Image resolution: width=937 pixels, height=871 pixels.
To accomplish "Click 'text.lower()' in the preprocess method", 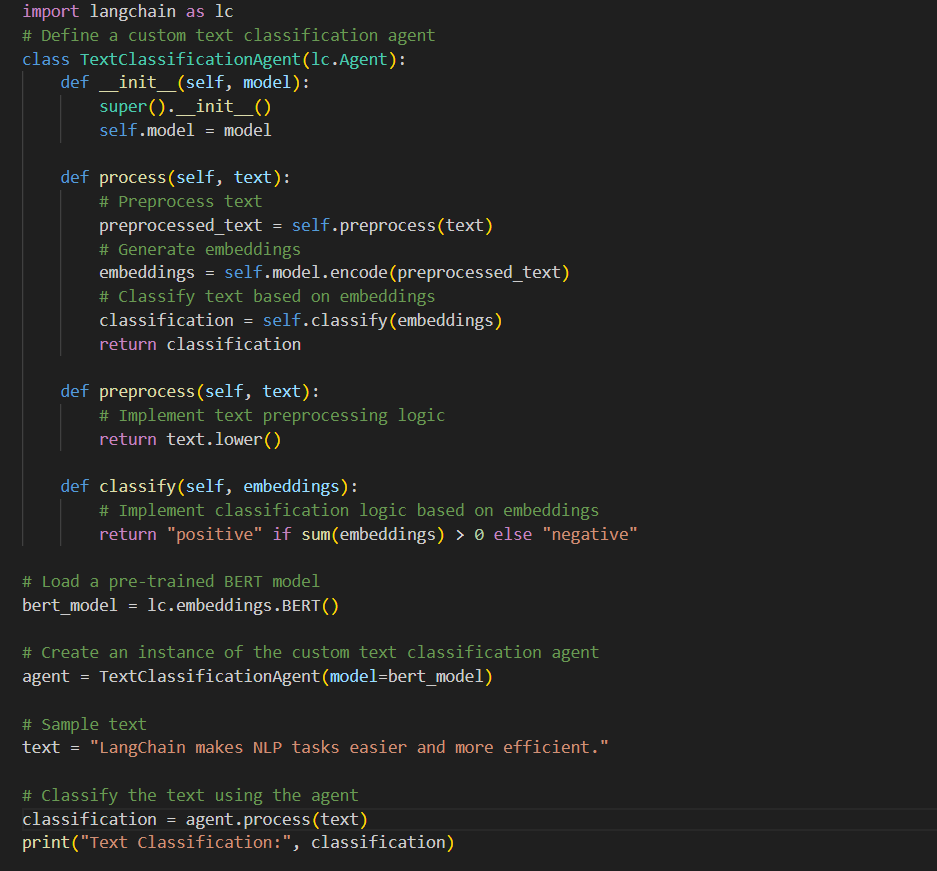I will click(x=223, y=439).
